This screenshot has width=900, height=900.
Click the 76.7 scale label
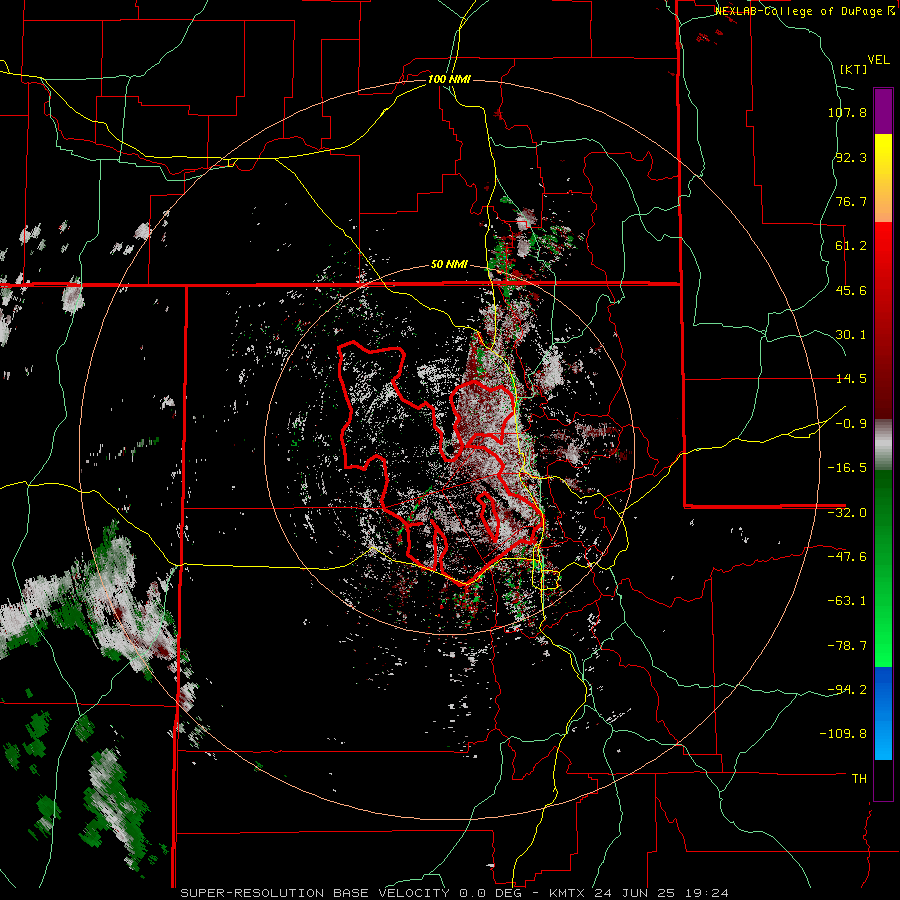coord(851,201)
